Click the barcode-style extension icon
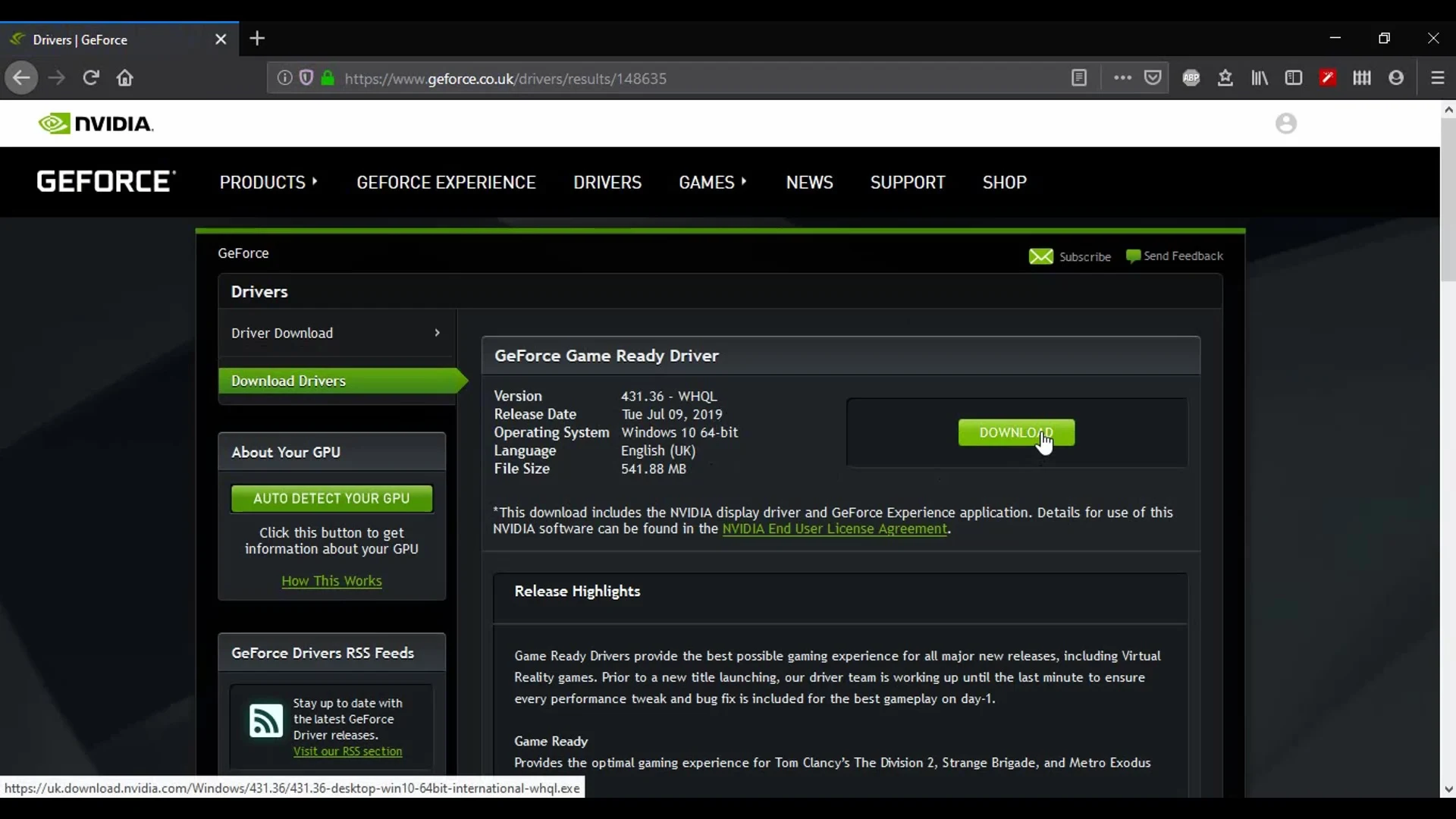 click(1362, 78)
